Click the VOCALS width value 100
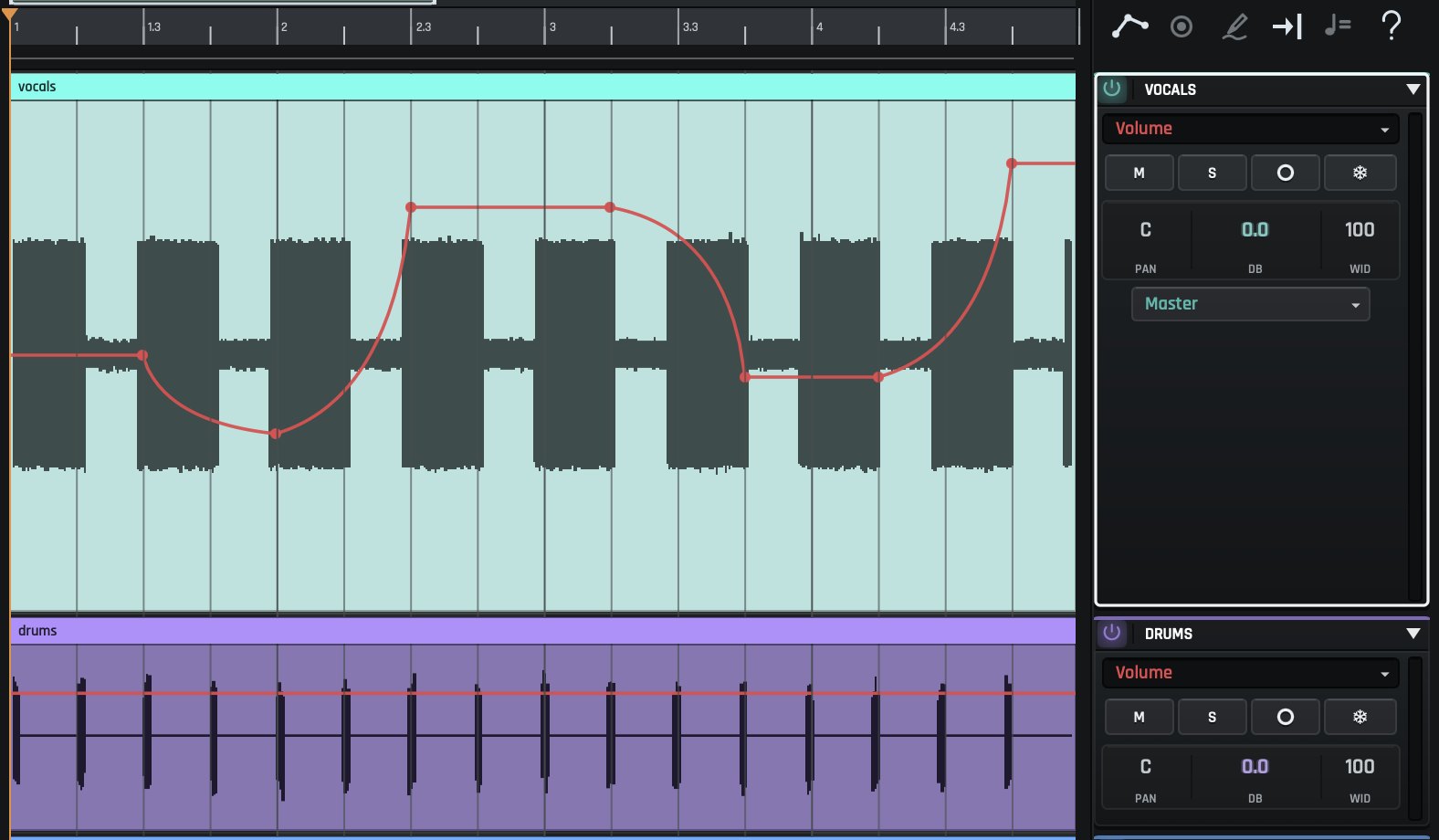 tap(1360, 230)
